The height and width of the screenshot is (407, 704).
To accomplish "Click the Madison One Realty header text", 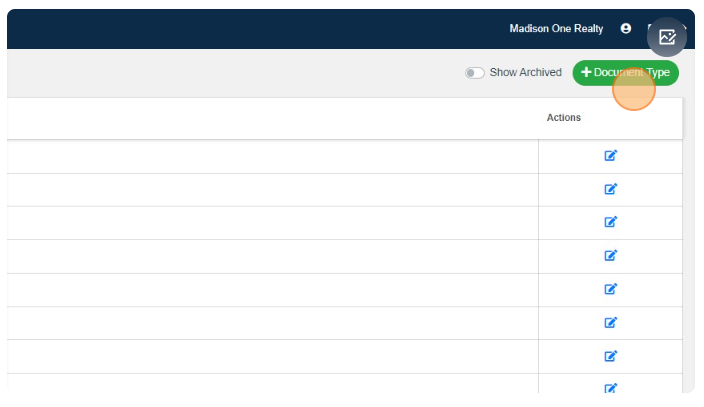I will click(556, 29).
